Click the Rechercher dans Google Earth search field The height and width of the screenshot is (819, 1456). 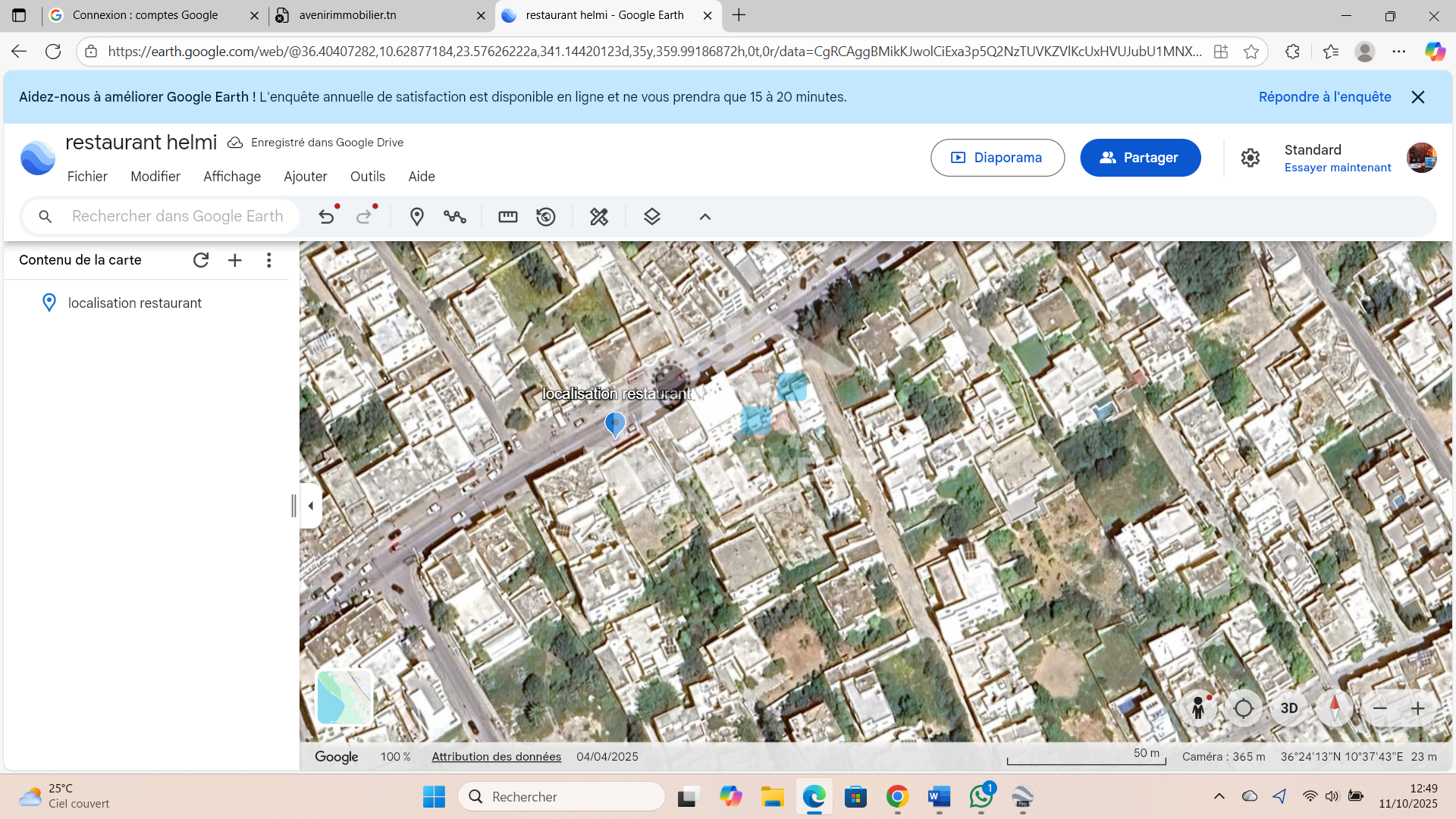pos(177,217)
